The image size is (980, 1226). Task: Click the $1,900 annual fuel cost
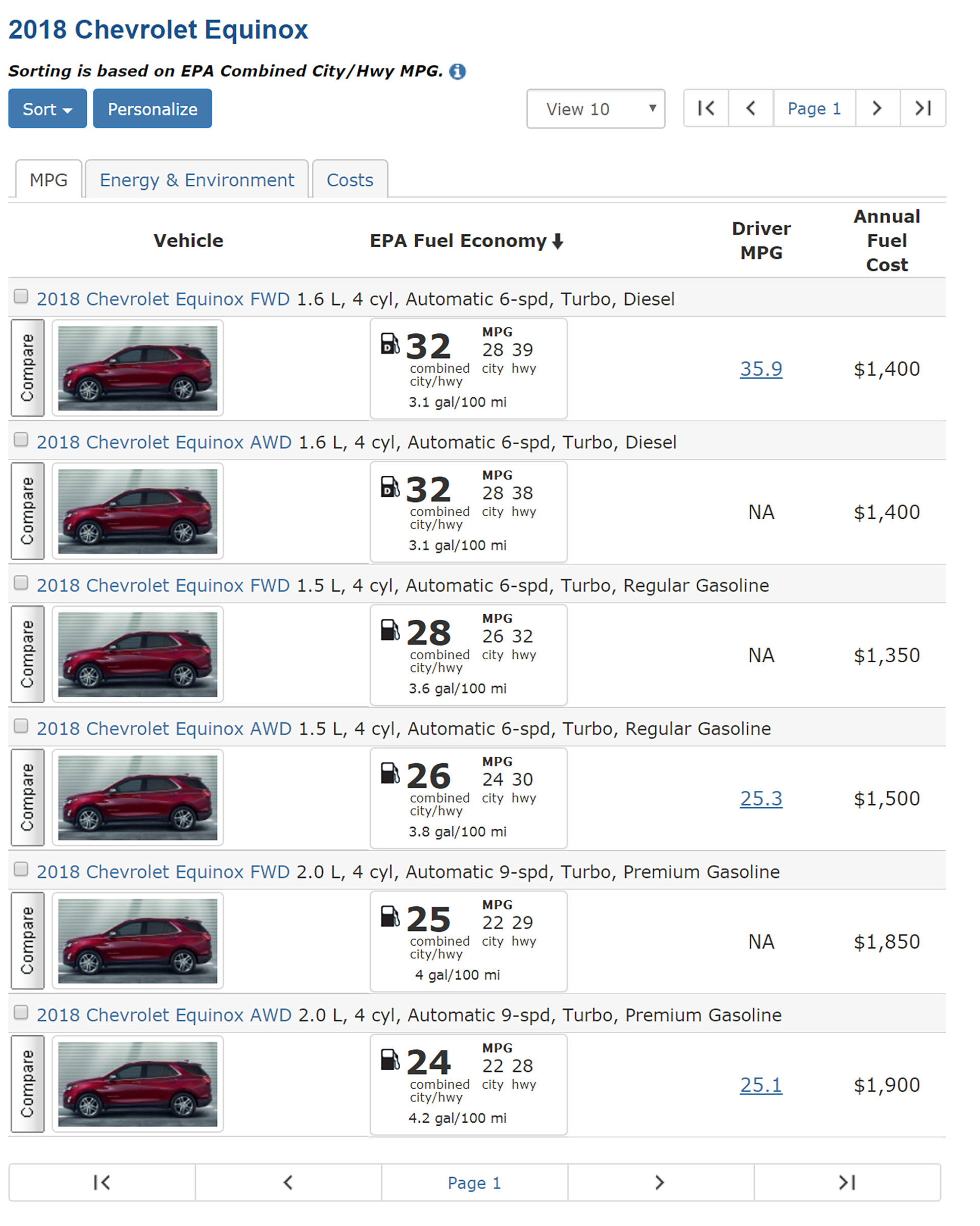[x=887, y=1086]
